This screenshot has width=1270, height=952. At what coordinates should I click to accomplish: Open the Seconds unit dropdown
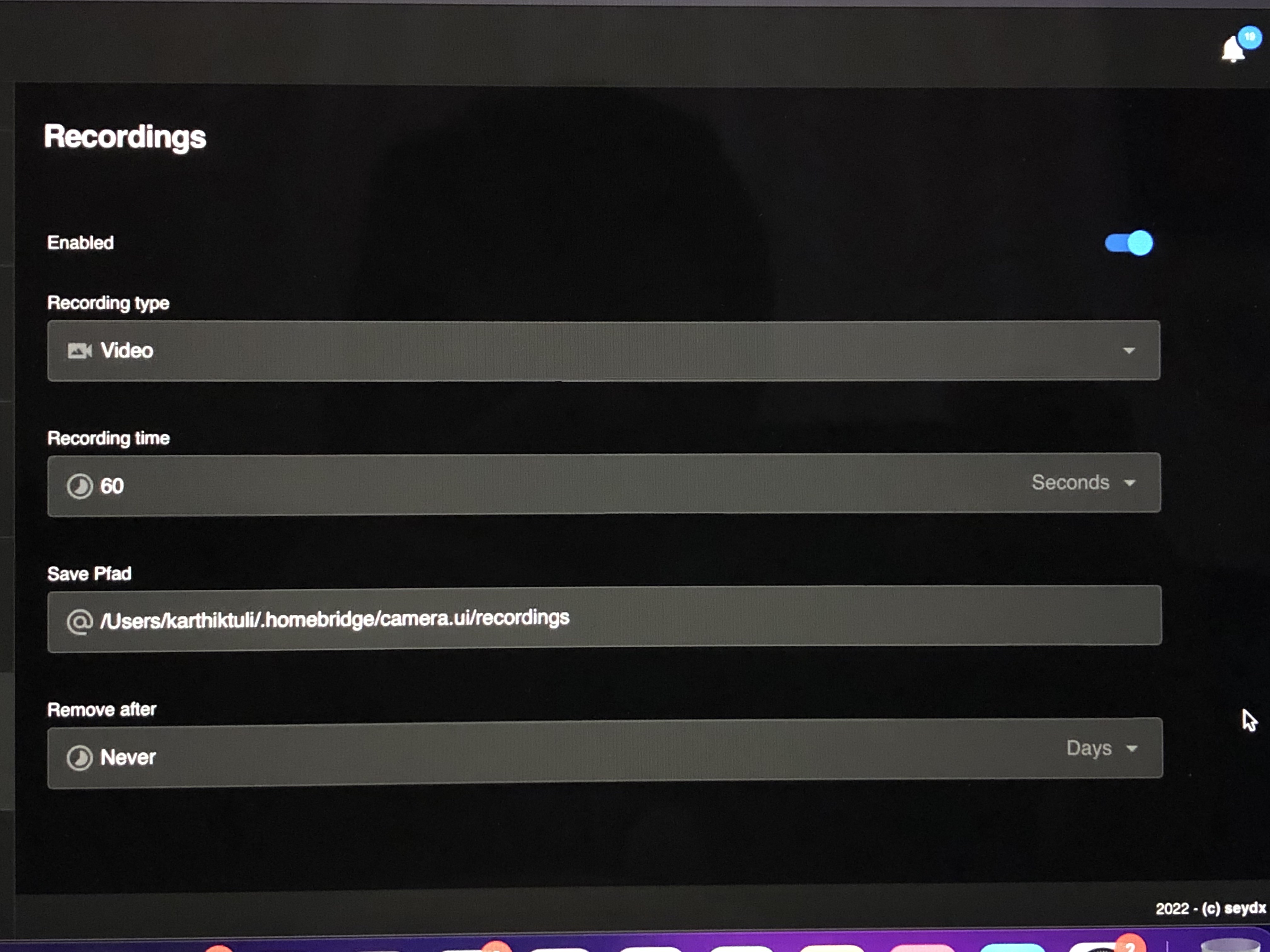tap(1084, 483)
